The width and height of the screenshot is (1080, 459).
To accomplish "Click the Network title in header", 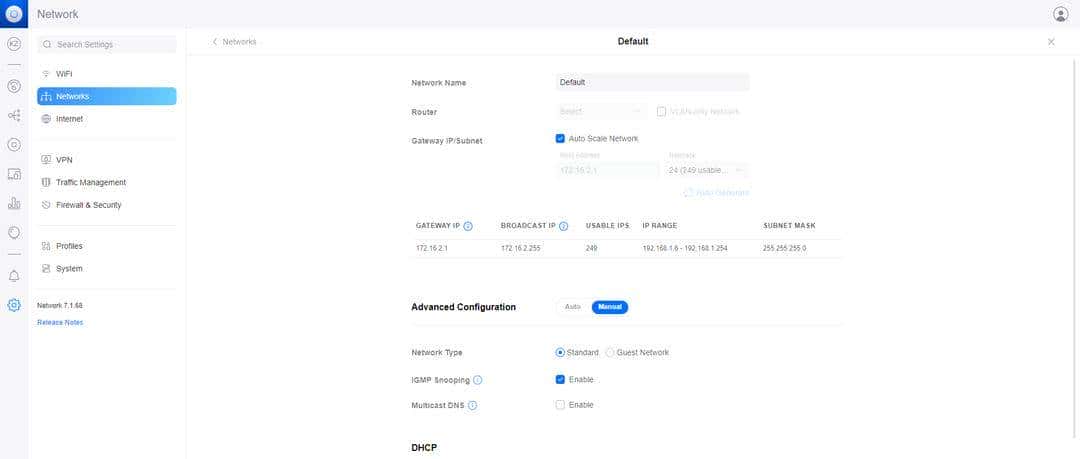I will pyautogui.click(x=58, y=14).
